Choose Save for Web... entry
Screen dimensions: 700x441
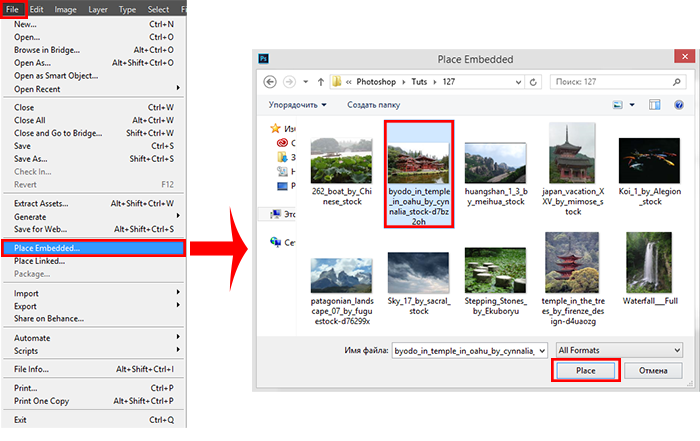[93, 229]
